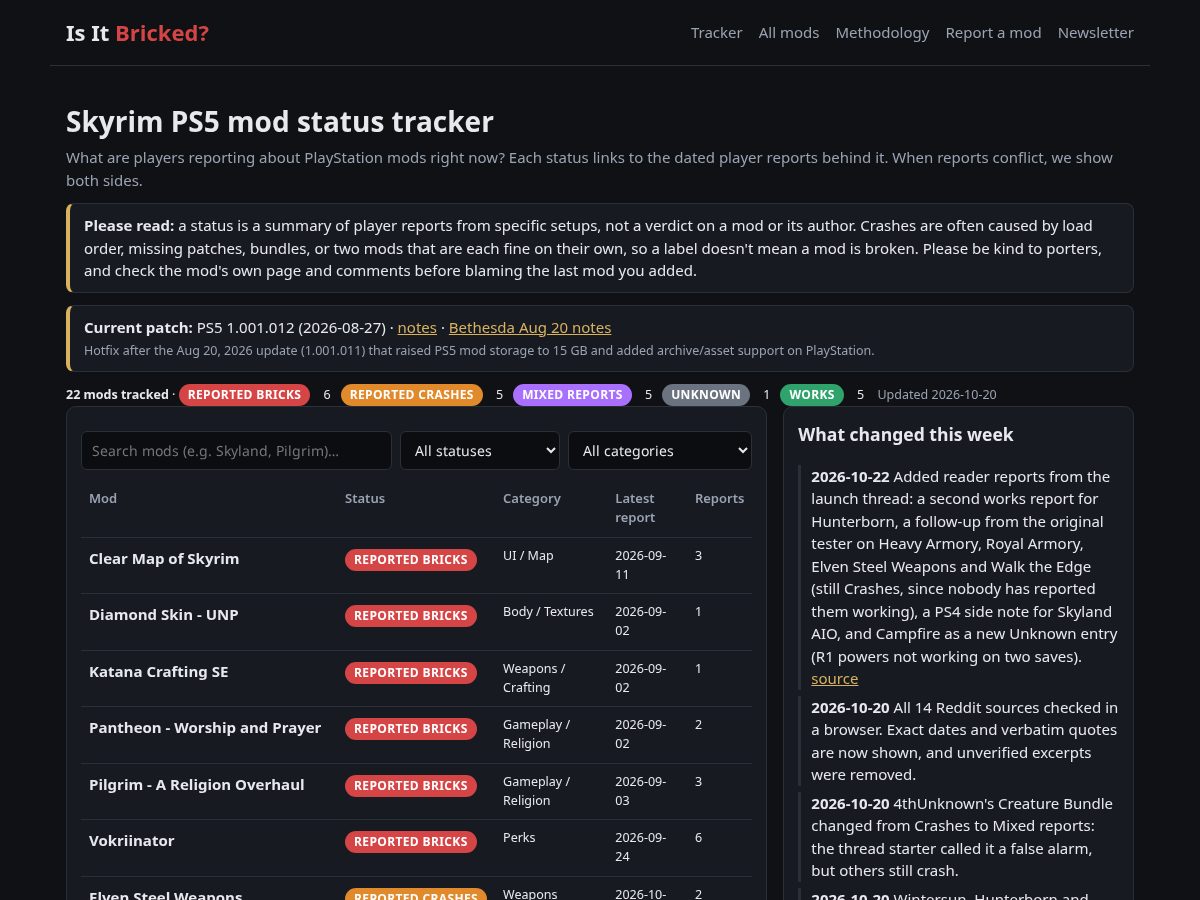Select the What changed this week heading
The height and width of the screenshot is (900, 1200).
tap(906, 435)
